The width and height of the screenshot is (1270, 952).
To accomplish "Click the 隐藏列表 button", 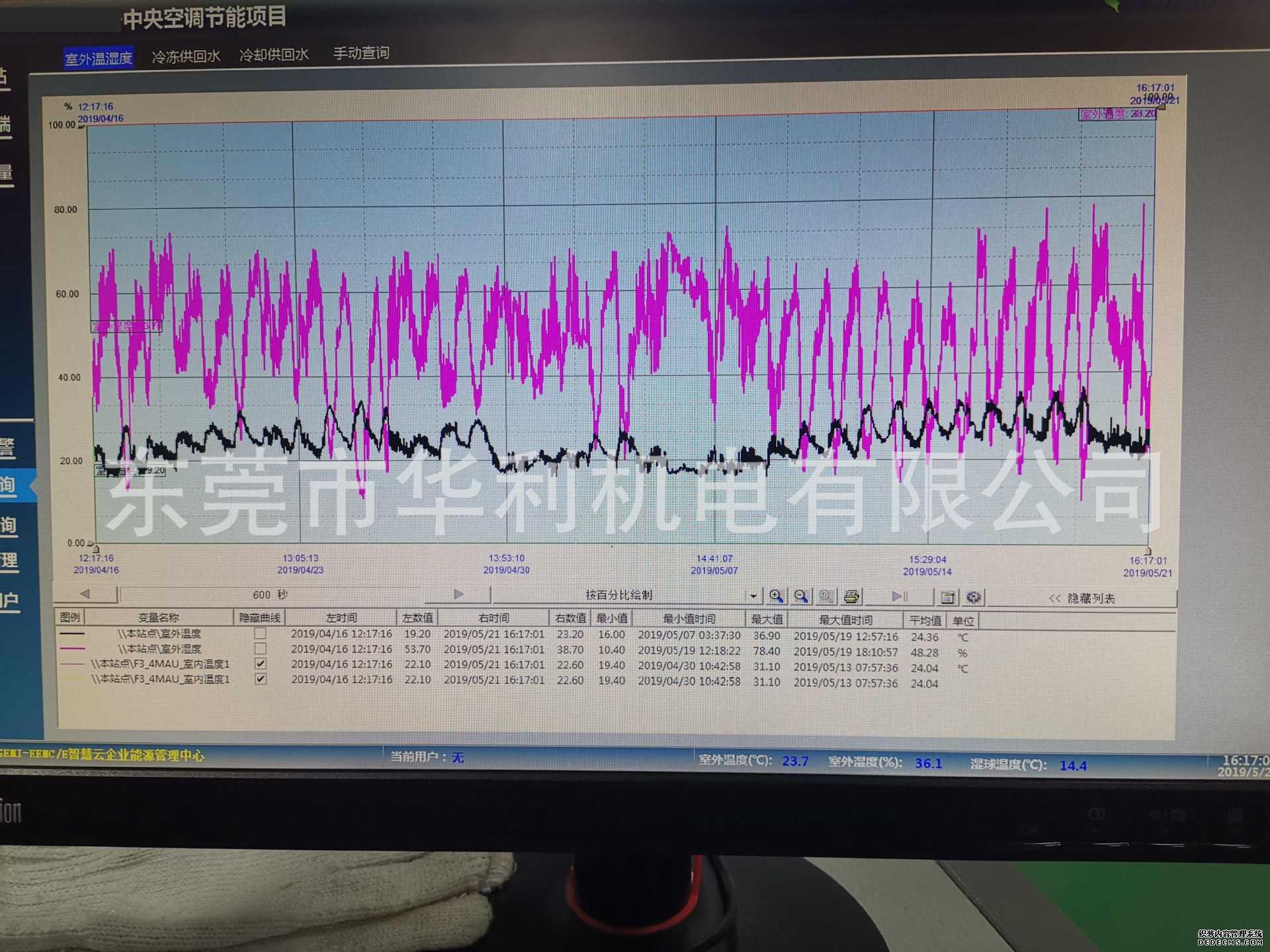I will click(x=1082, y=598).
